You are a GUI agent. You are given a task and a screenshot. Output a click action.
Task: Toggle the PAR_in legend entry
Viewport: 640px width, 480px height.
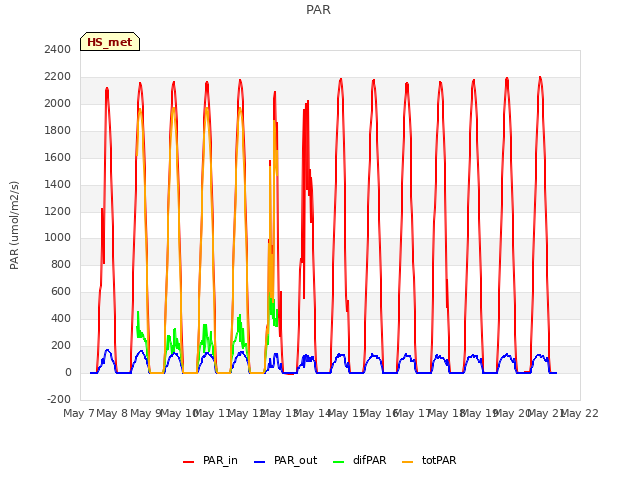(x=211, y=460)
